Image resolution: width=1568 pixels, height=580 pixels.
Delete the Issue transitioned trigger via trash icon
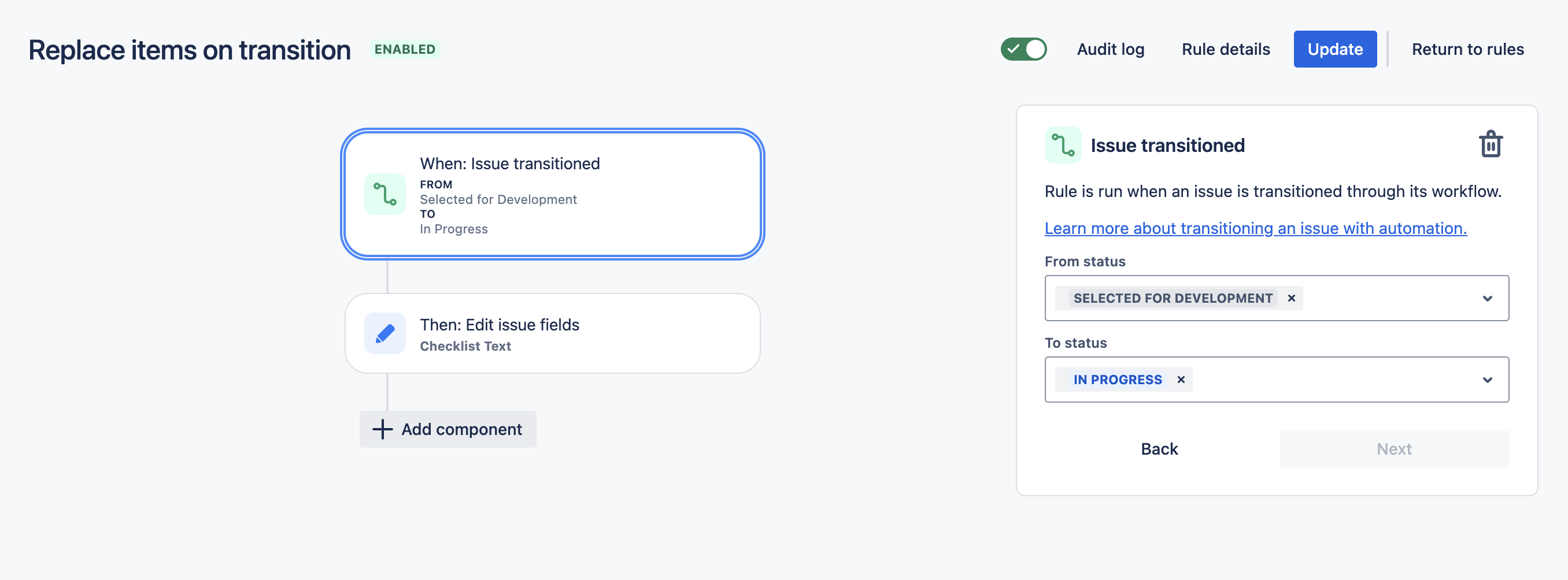tap(1490, 144)
